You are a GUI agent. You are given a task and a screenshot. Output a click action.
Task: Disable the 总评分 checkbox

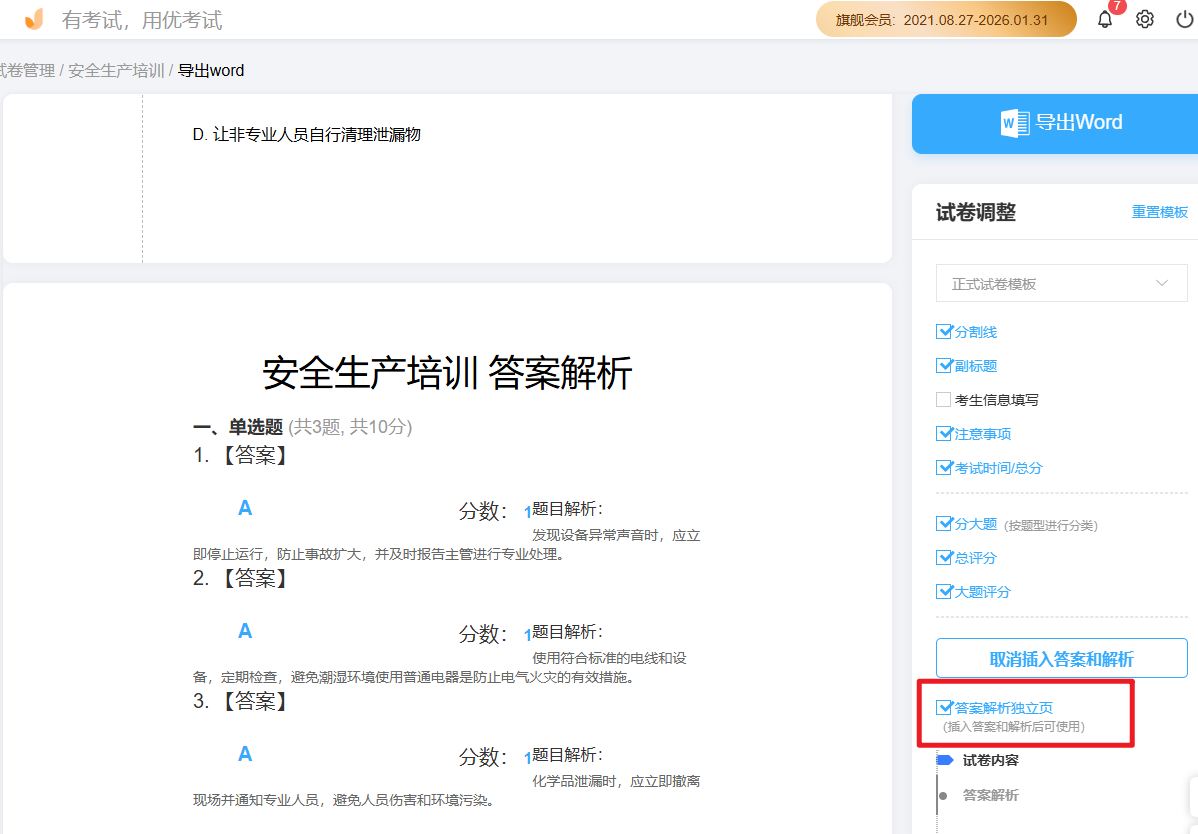pyautogui.click(x=942, y=557)
